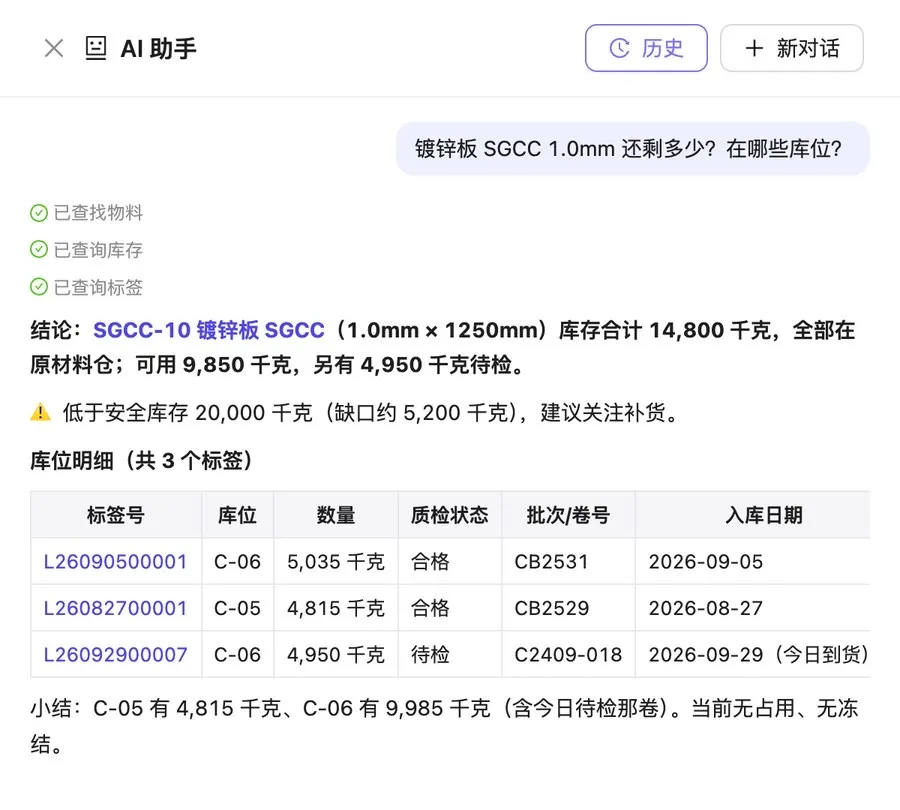Open label L26082700001 link
The width and height of the screenshot is (900, 810).
tap(115, 608)
